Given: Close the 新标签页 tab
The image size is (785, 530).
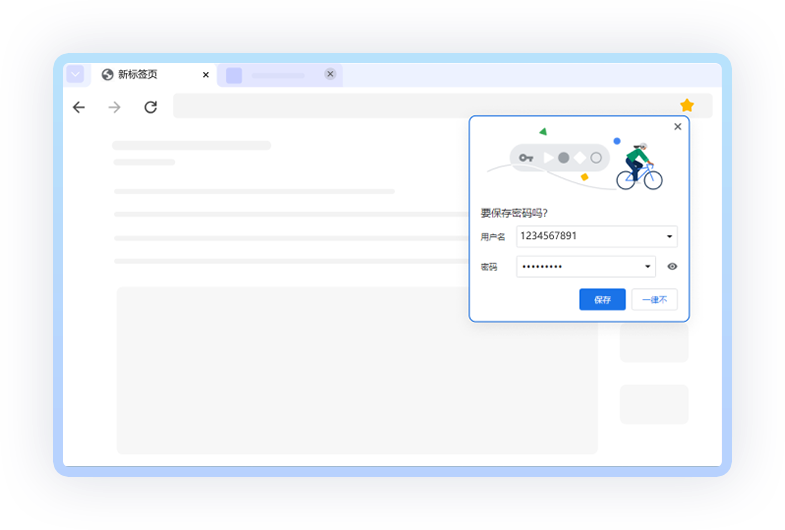Looking at the screenshot, I should point(206,75).
